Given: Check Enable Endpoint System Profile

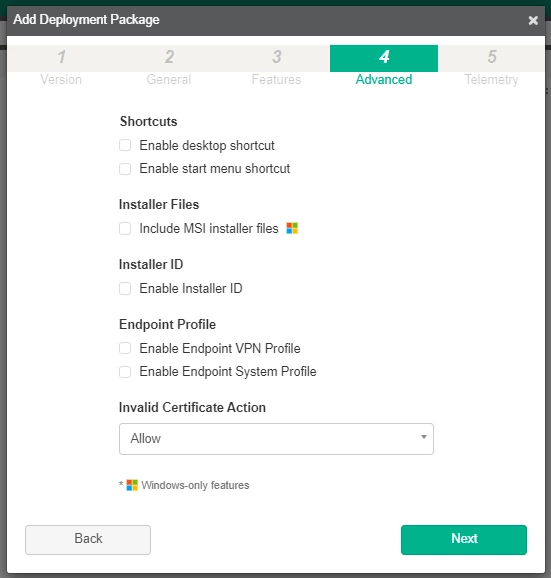Looking at the screenshot, I should 125,372.
